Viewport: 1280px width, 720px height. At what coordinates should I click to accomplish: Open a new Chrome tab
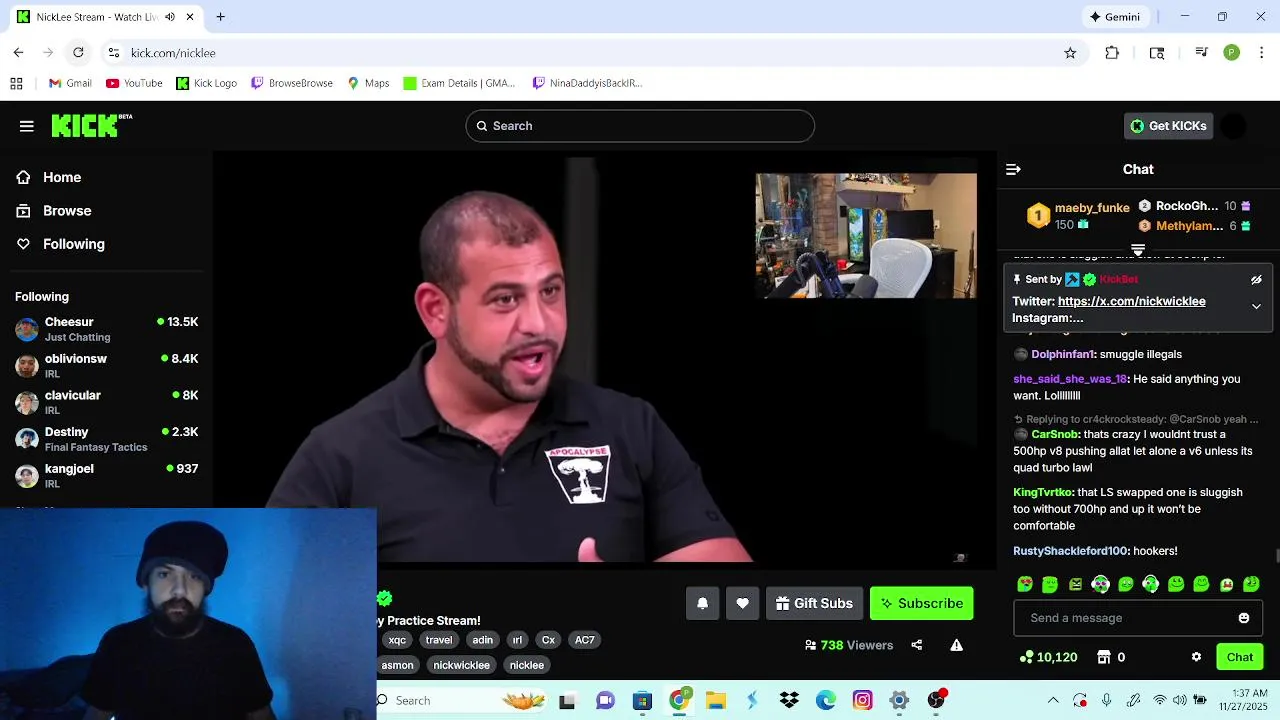tap(220, 17)
